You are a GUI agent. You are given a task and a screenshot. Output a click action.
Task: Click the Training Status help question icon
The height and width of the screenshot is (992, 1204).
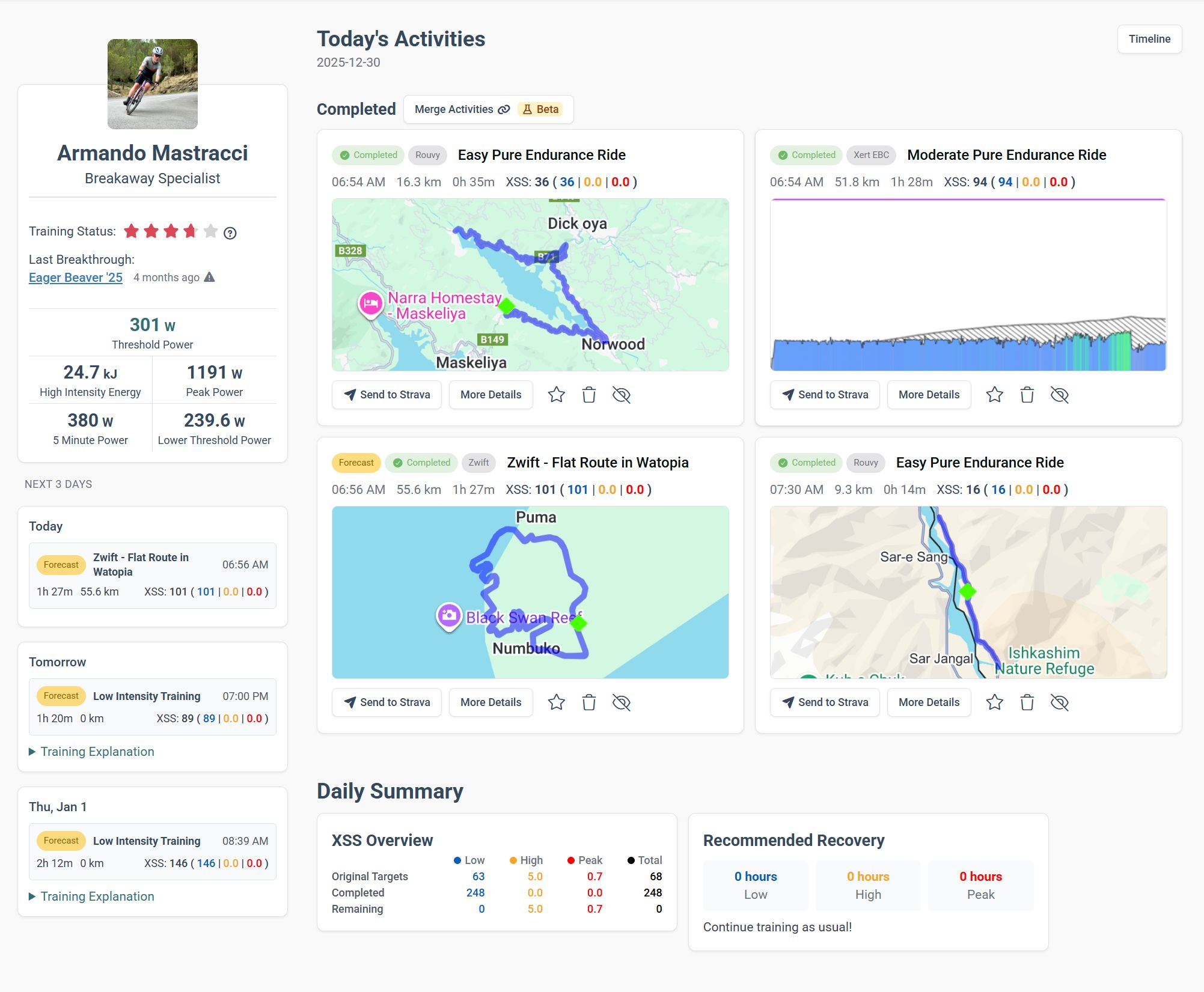coord(230,233)
